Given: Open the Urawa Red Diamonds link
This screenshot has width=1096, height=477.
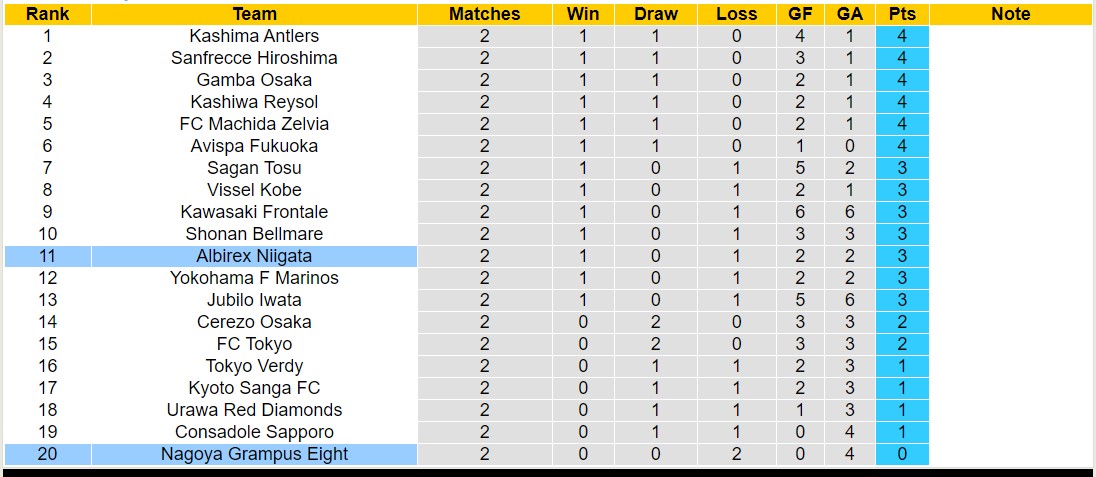Looking at the screenshot, I should click(x=254, y=410).
